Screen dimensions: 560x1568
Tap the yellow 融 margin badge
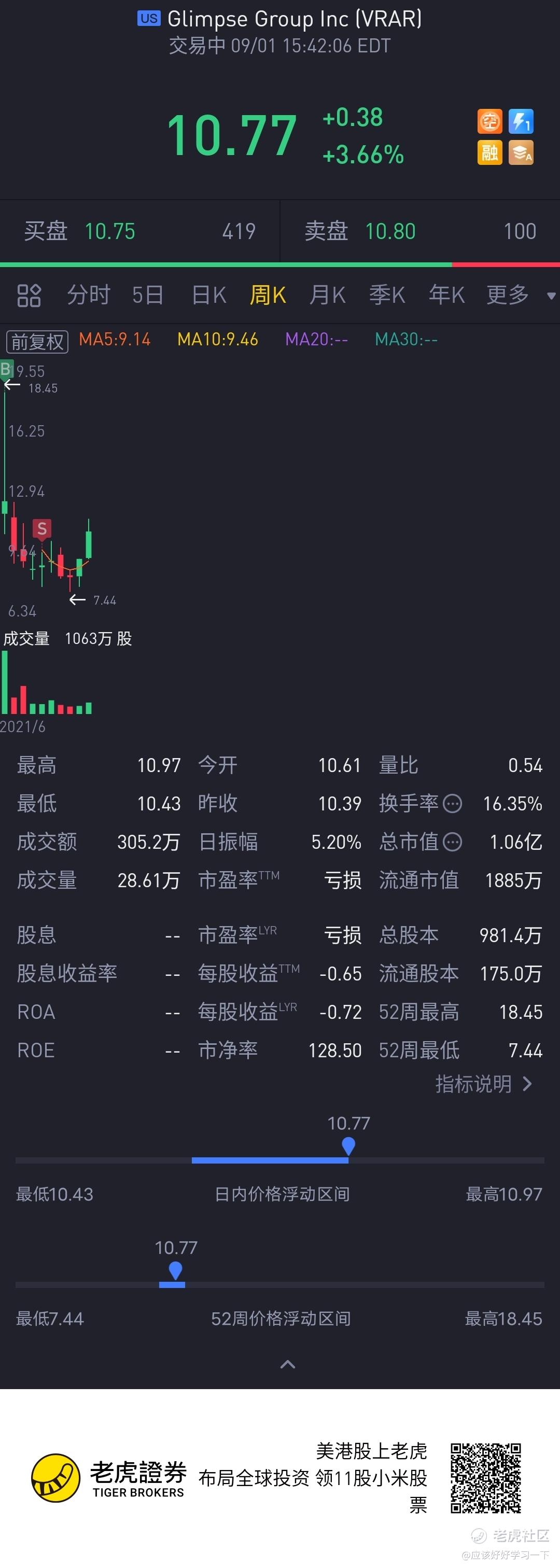coord(489,152)
